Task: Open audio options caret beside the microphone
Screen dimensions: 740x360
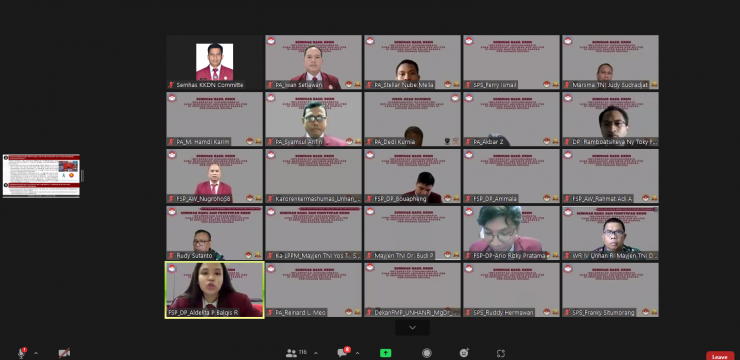Action: coord(36,353)
